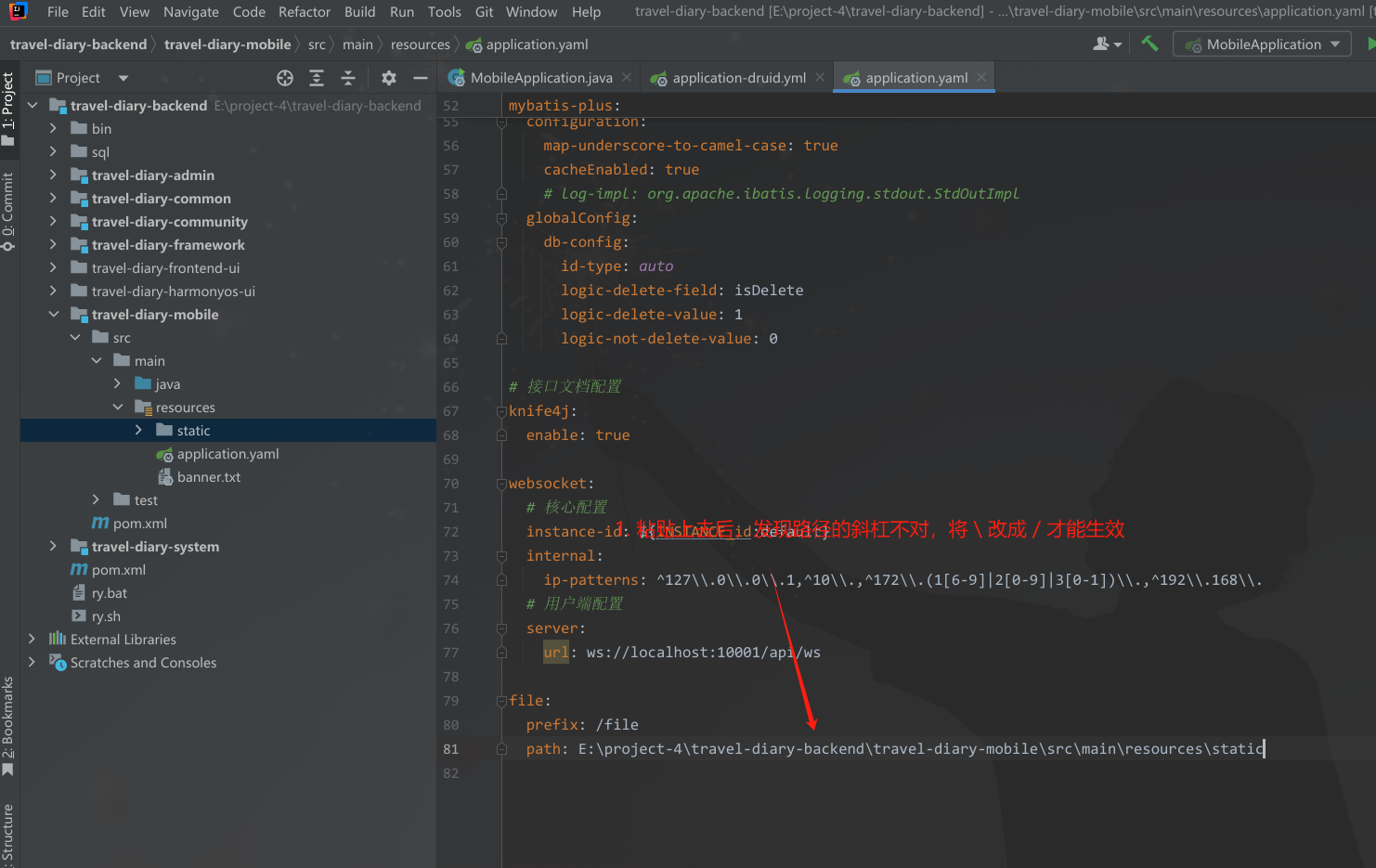Expand the test folder

coord(96,499)
